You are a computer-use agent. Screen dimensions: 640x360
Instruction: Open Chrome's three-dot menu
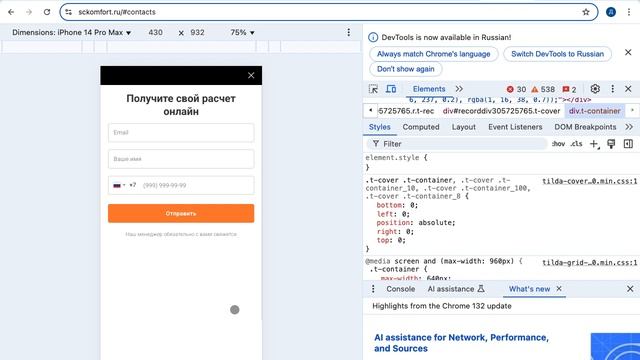[x=629, y=12]
